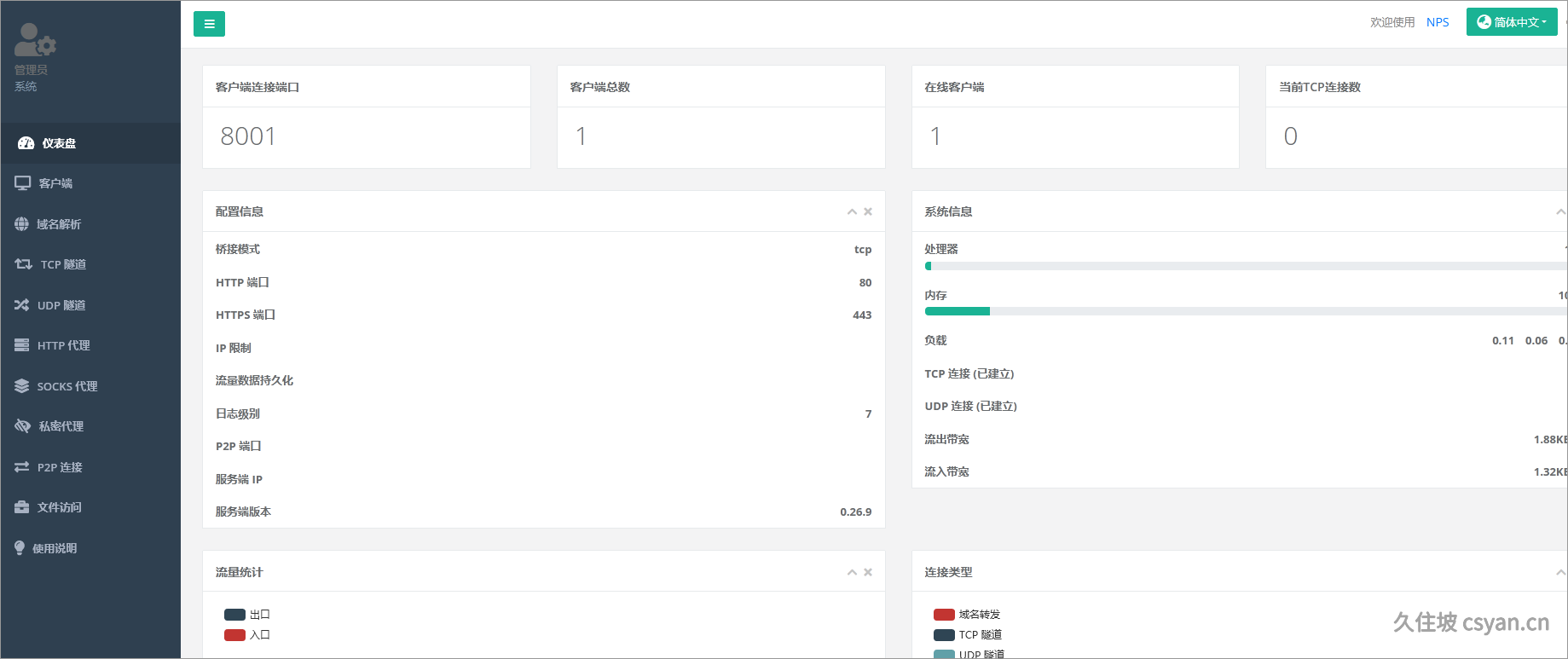The width and height of the screenshot is (1568, 659).
Task: Click the 负载 load average label
Action: (x=935, y=340)
